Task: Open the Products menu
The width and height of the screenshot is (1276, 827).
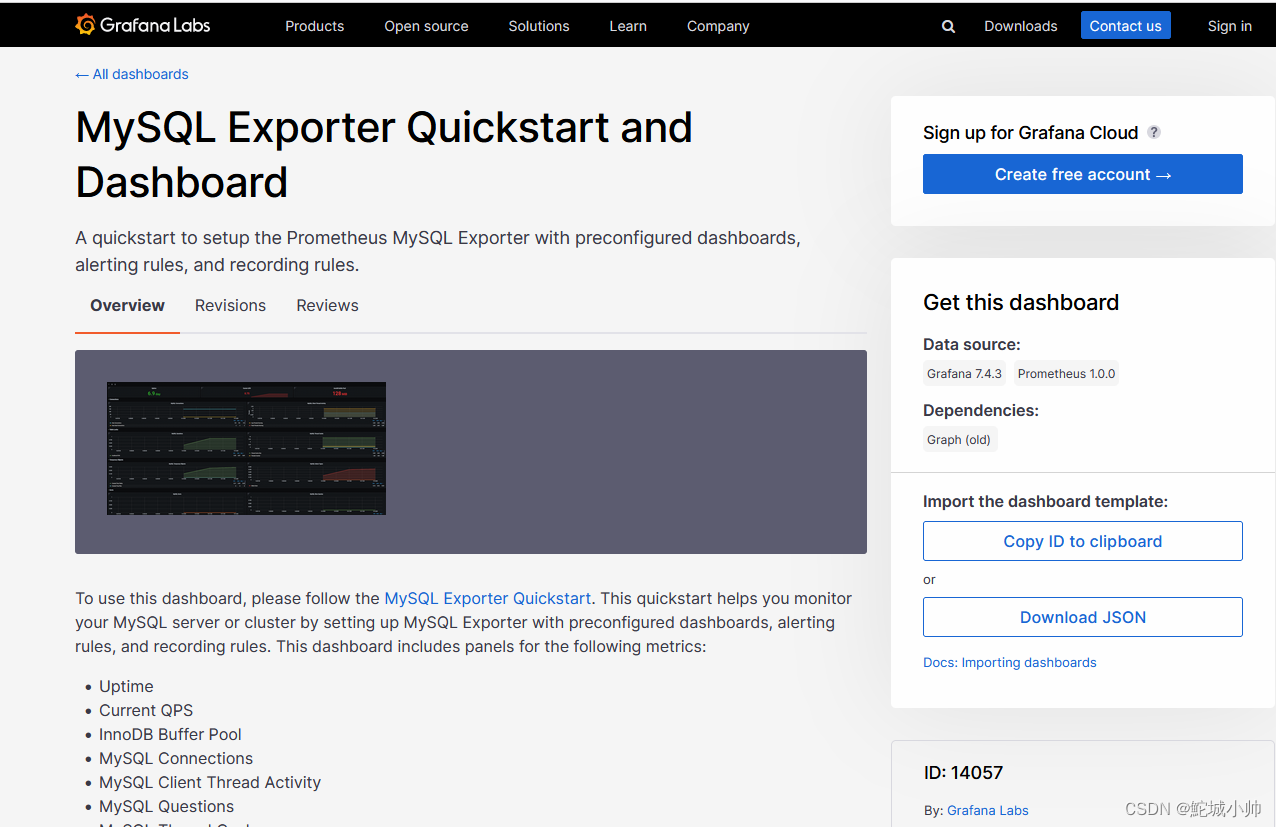Action: [x=314, y=26]
